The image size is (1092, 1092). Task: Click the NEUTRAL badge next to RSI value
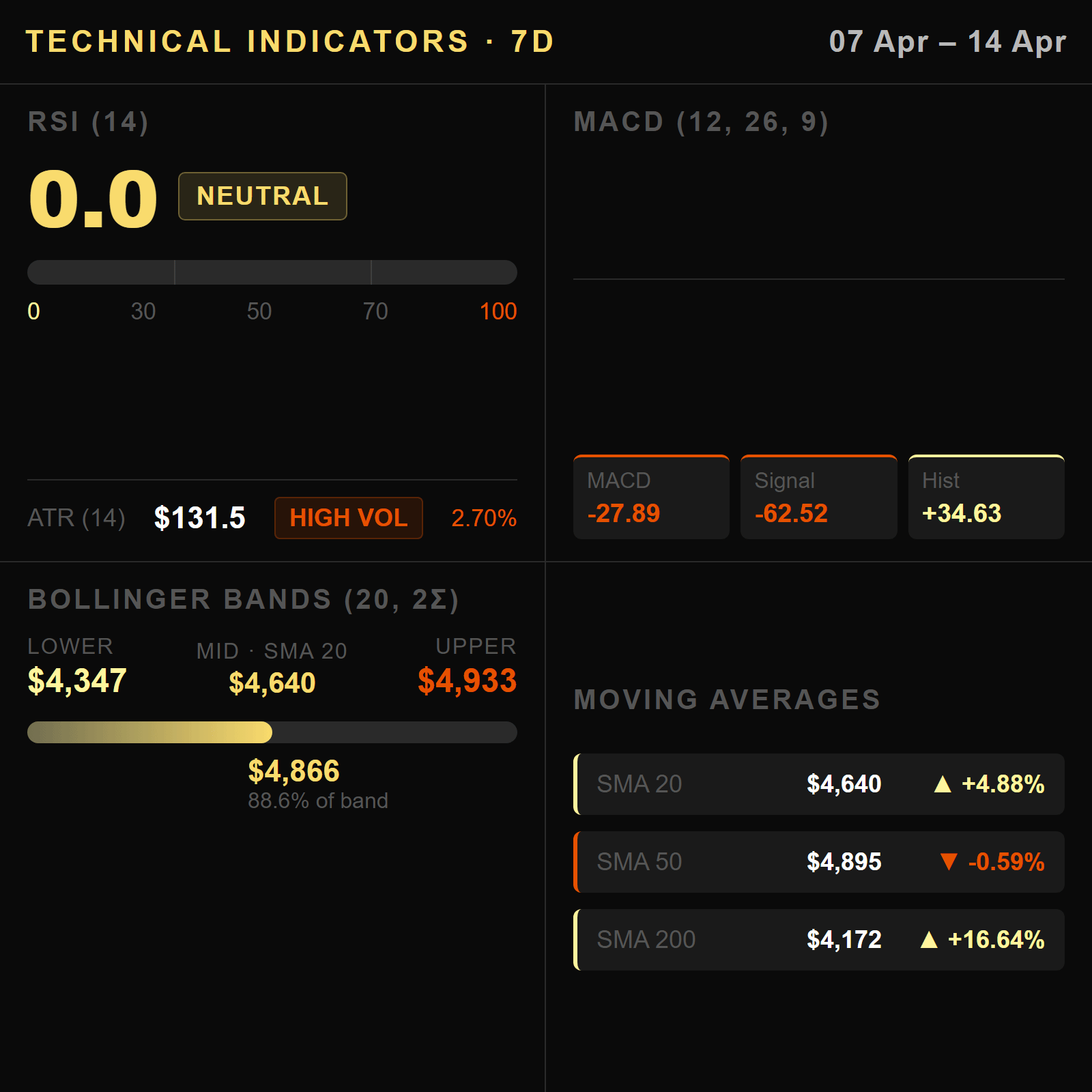tap(263, 196)
